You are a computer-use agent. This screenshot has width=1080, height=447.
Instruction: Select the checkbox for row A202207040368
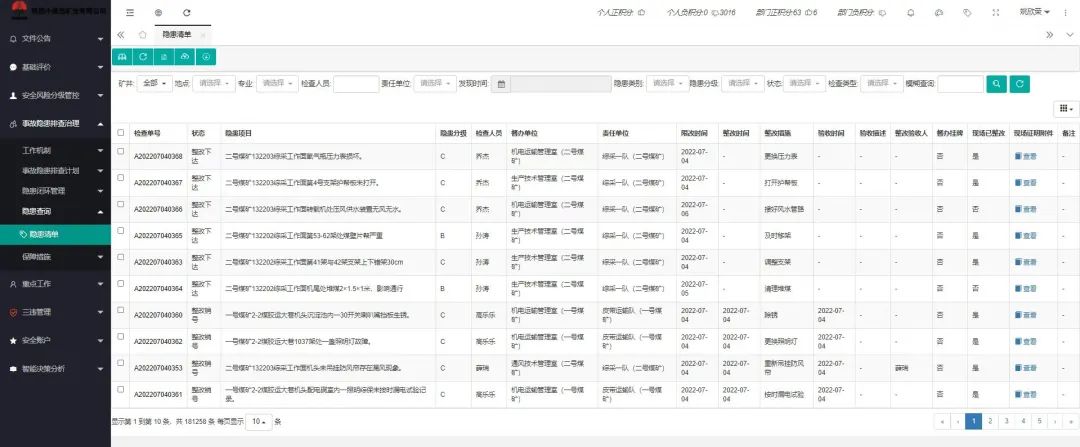[121, 156]
